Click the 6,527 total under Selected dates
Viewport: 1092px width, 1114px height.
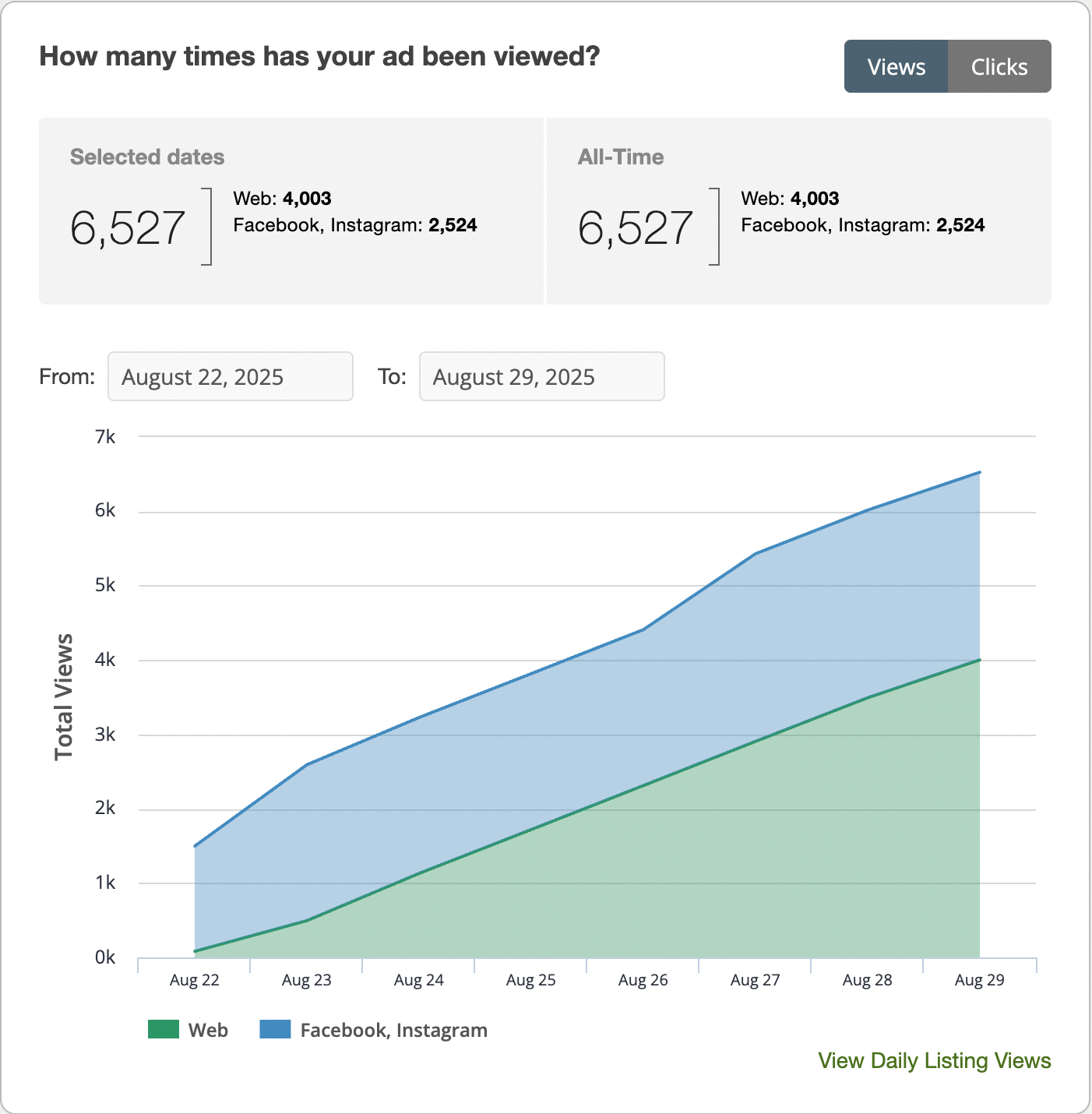pyautogui.click(x=128, y=228)
